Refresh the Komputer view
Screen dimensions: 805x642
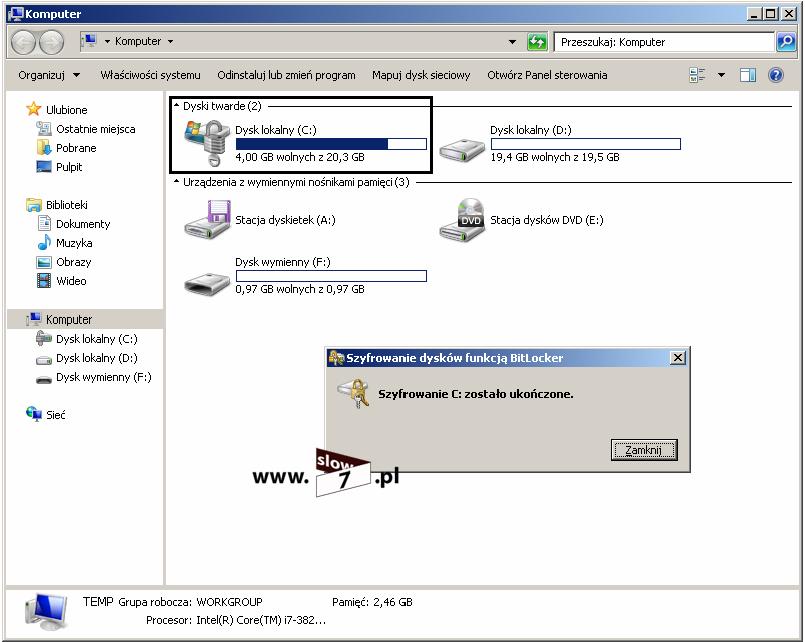point(537,42)
